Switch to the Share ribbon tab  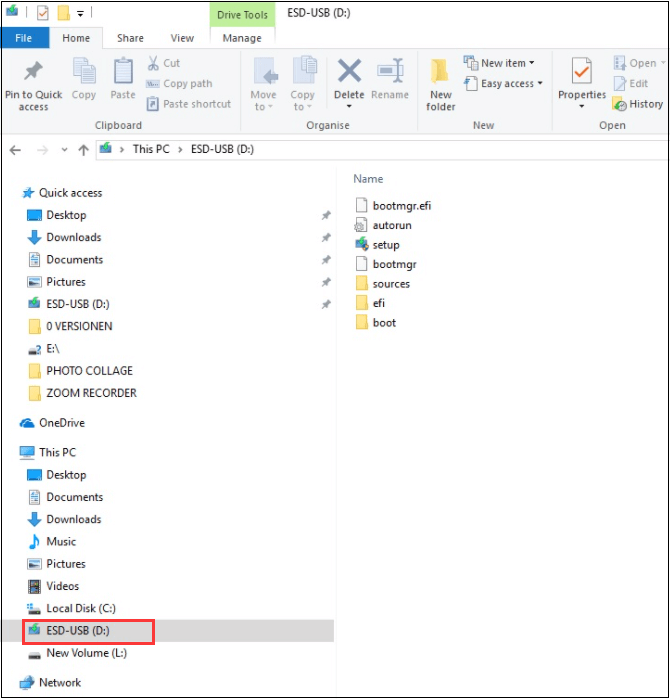pyautogui.click(x=130, y=38)
